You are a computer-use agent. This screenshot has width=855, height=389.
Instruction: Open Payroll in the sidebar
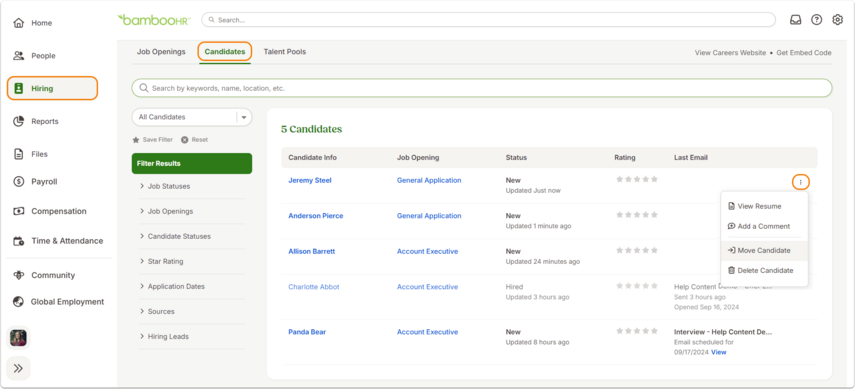(34, 182)
